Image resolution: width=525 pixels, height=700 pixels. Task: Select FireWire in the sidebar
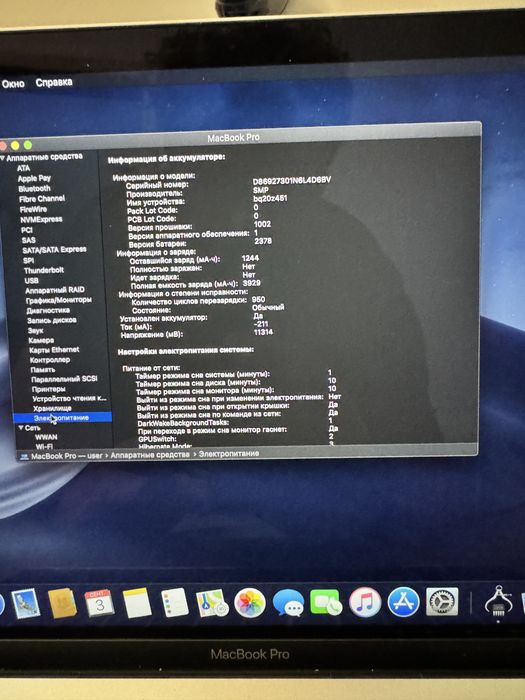click(x=33, y=209)
